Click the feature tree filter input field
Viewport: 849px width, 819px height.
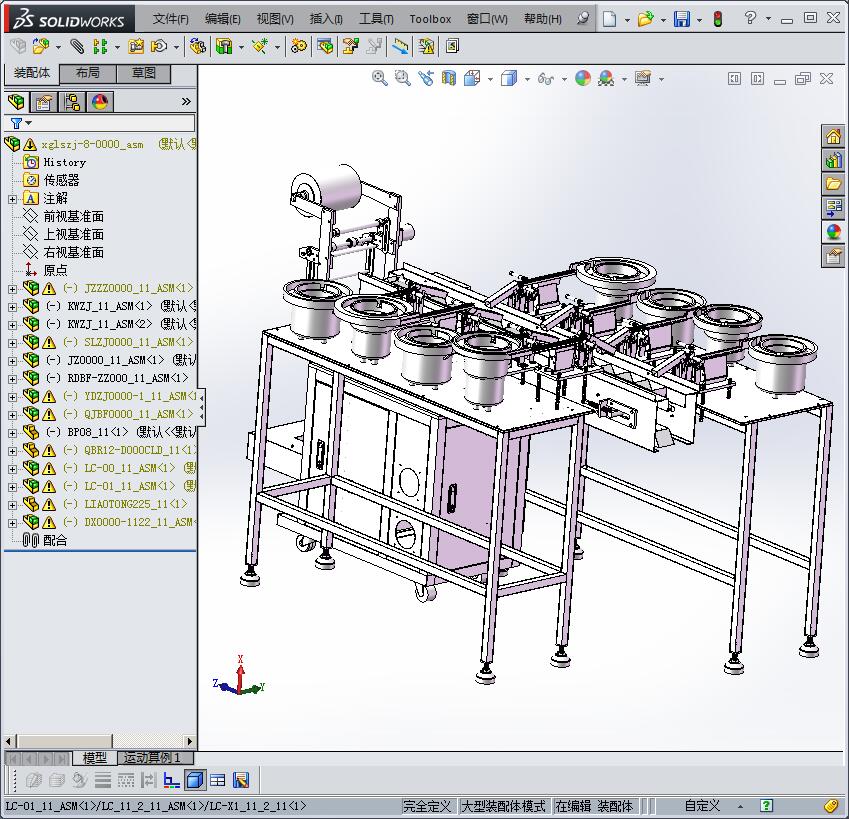pyautogui.click(x=112, y=123)
